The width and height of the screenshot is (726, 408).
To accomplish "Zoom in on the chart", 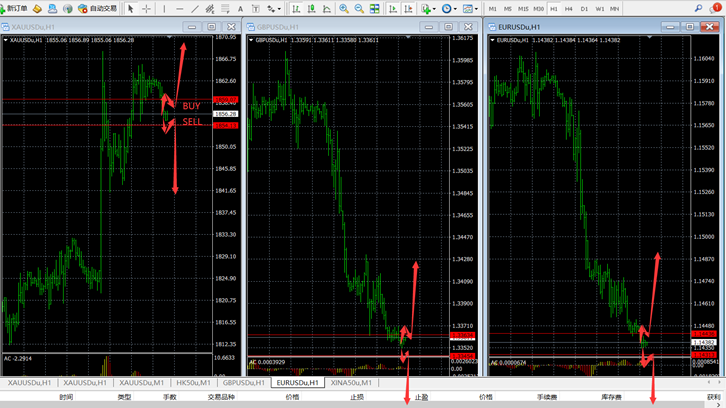I will click(x=344, y=8).
